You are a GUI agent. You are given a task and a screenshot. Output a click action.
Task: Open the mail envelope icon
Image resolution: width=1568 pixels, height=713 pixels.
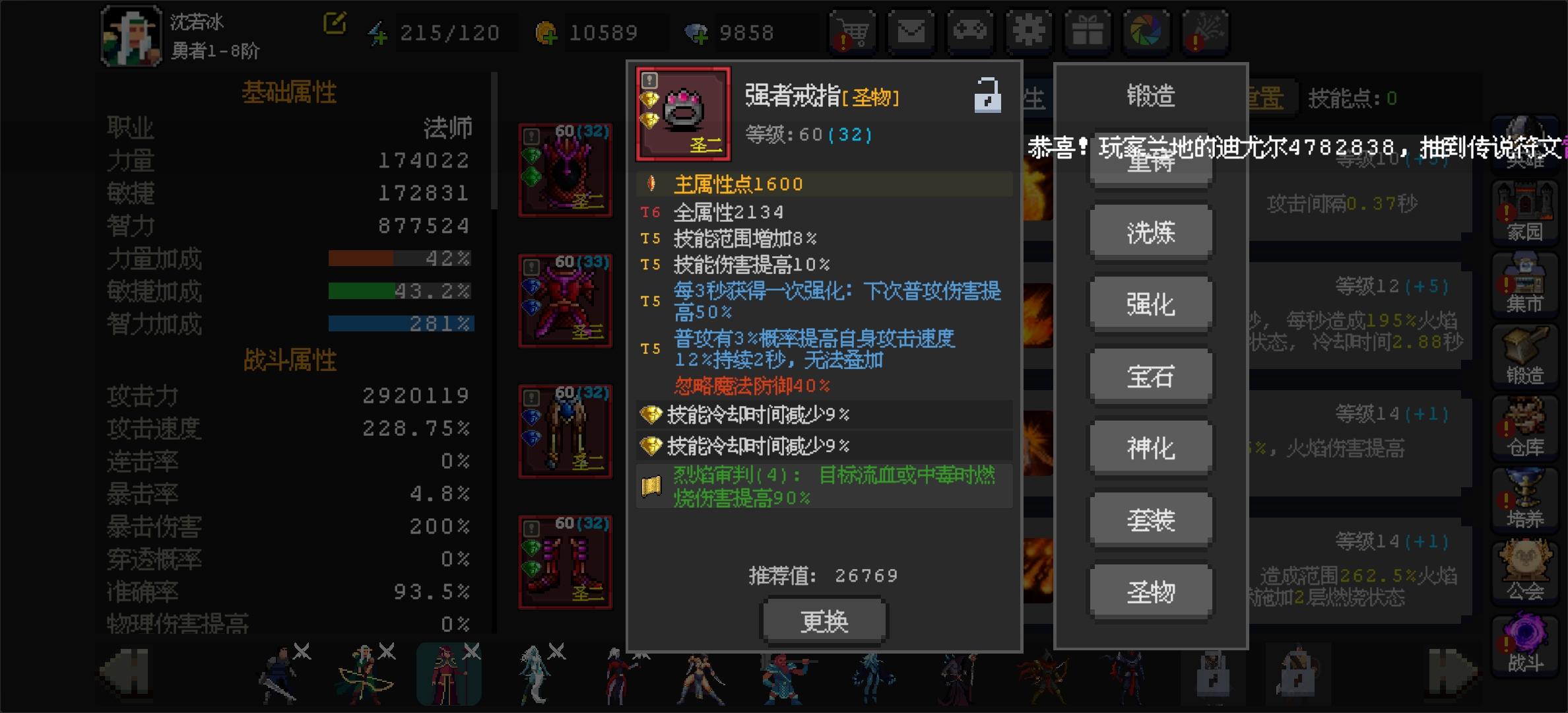tap(911, 30)
